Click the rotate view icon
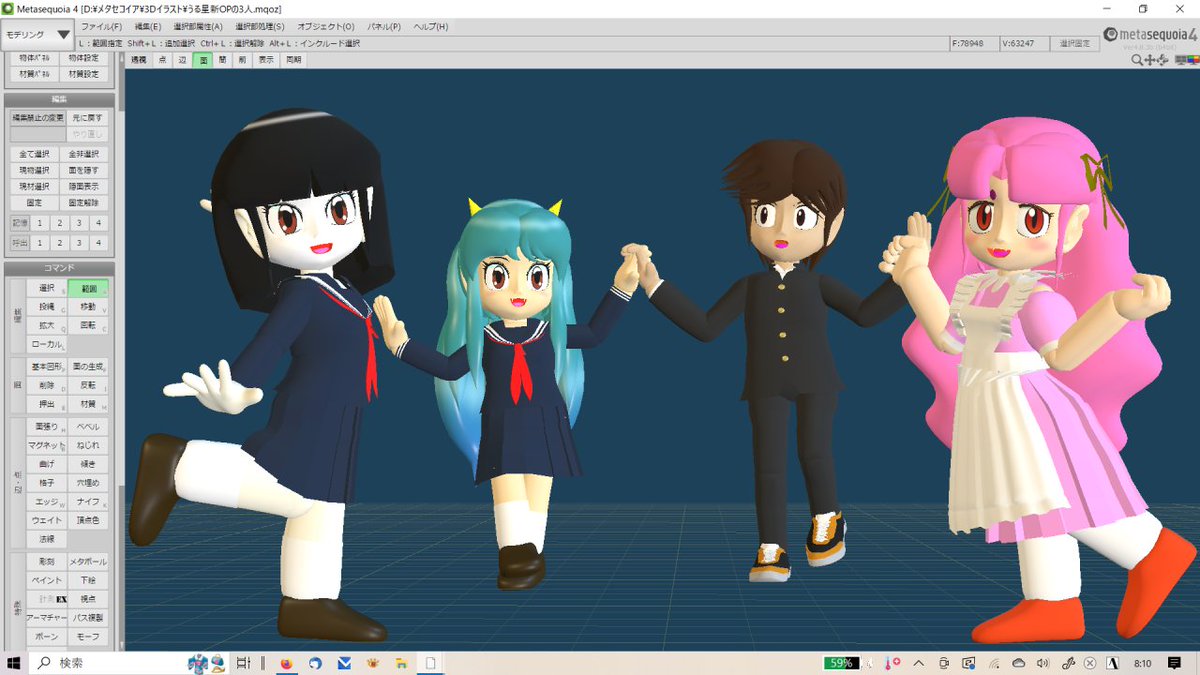The width and height of the screenshot is (1200, 675). coord(1162,60)
